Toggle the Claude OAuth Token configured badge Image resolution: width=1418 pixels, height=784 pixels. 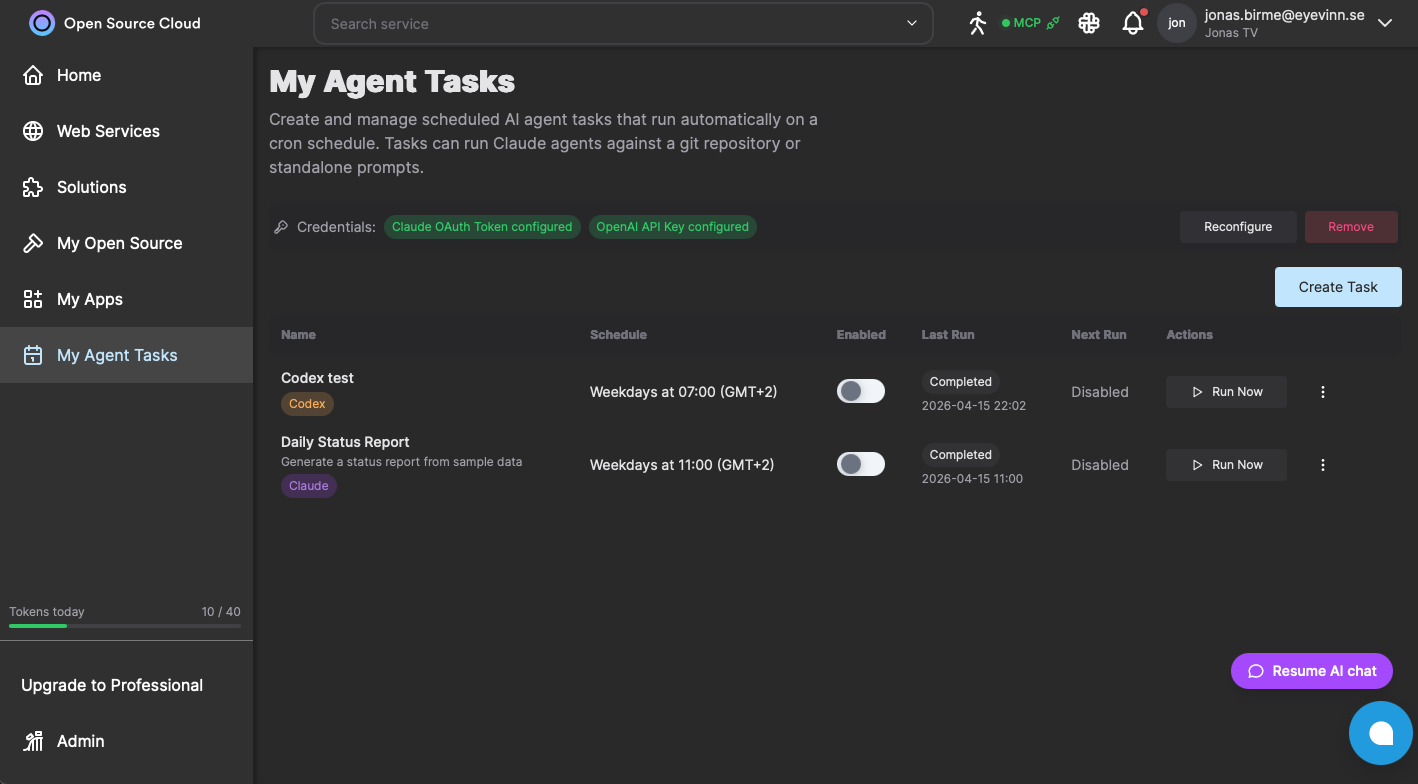tap(482, 227)
